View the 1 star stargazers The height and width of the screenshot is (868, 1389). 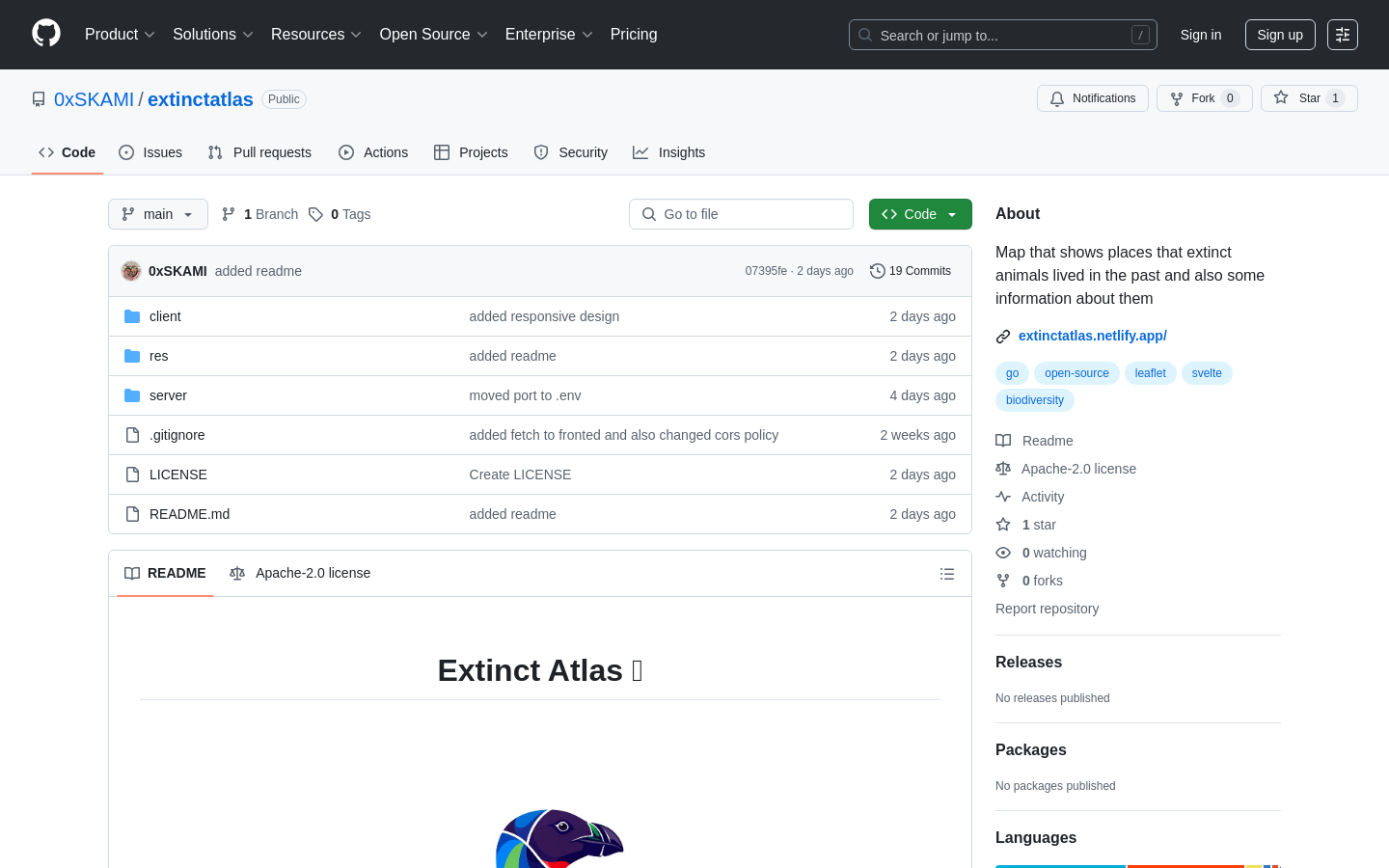point(1026,525)
